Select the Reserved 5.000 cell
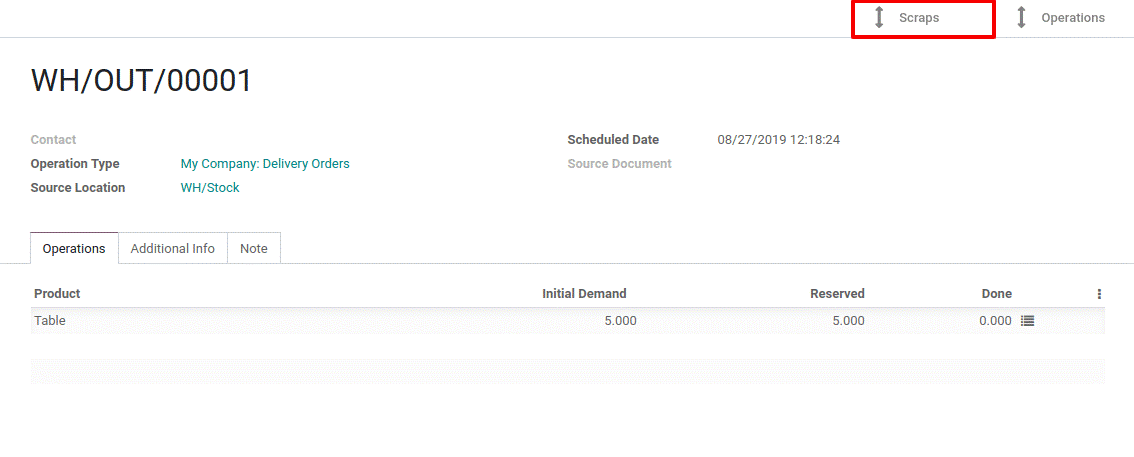Screen dimensions: 1134x457 pyautogui.click(x=848, y=321)
